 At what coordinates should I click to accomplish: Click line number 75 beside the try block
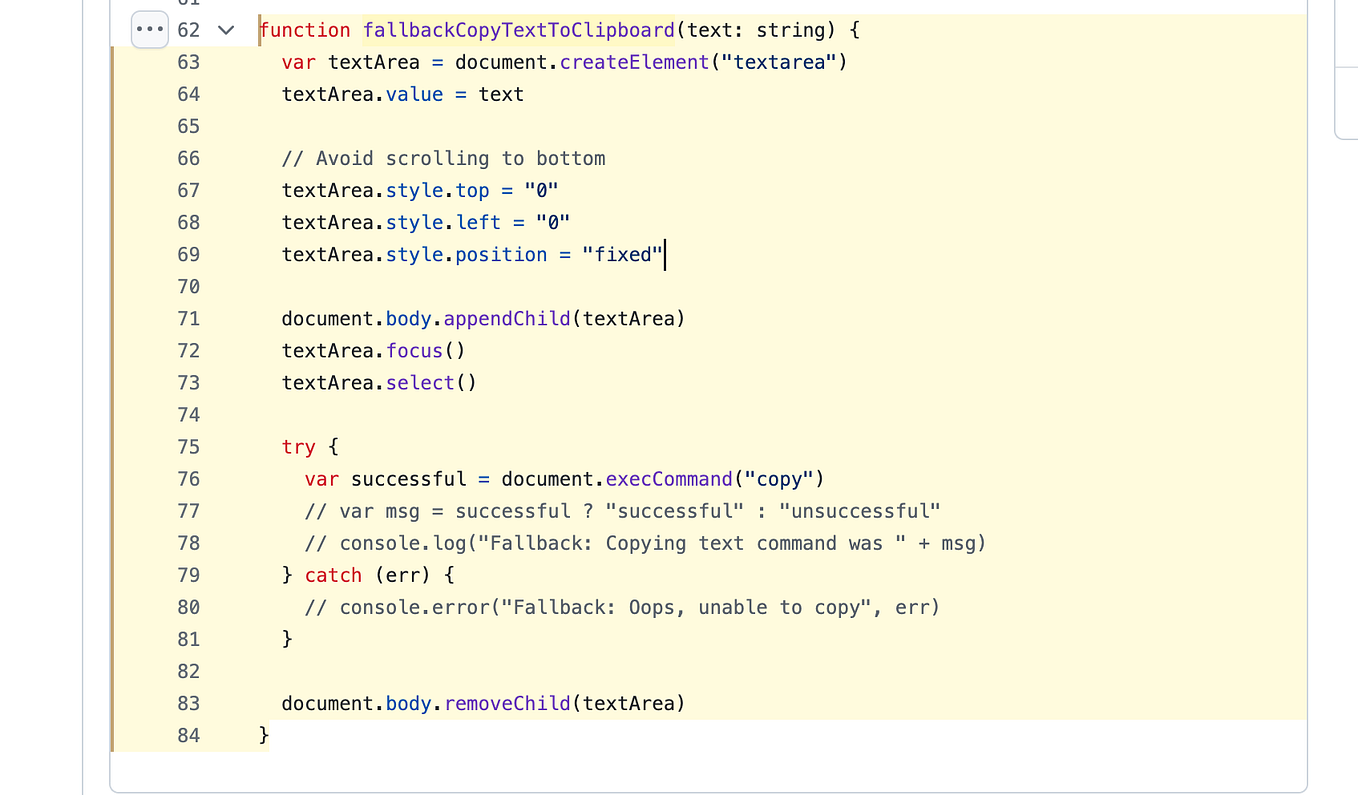click(188, 447)
